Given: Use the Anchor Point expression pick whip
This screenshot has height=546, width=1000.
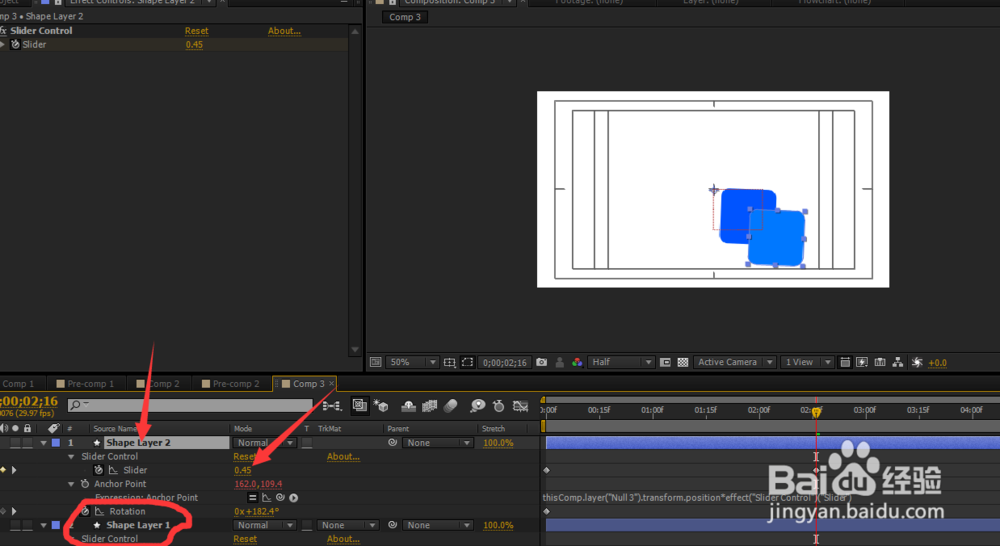Looking at the screenshot, I should click(280, 498).
